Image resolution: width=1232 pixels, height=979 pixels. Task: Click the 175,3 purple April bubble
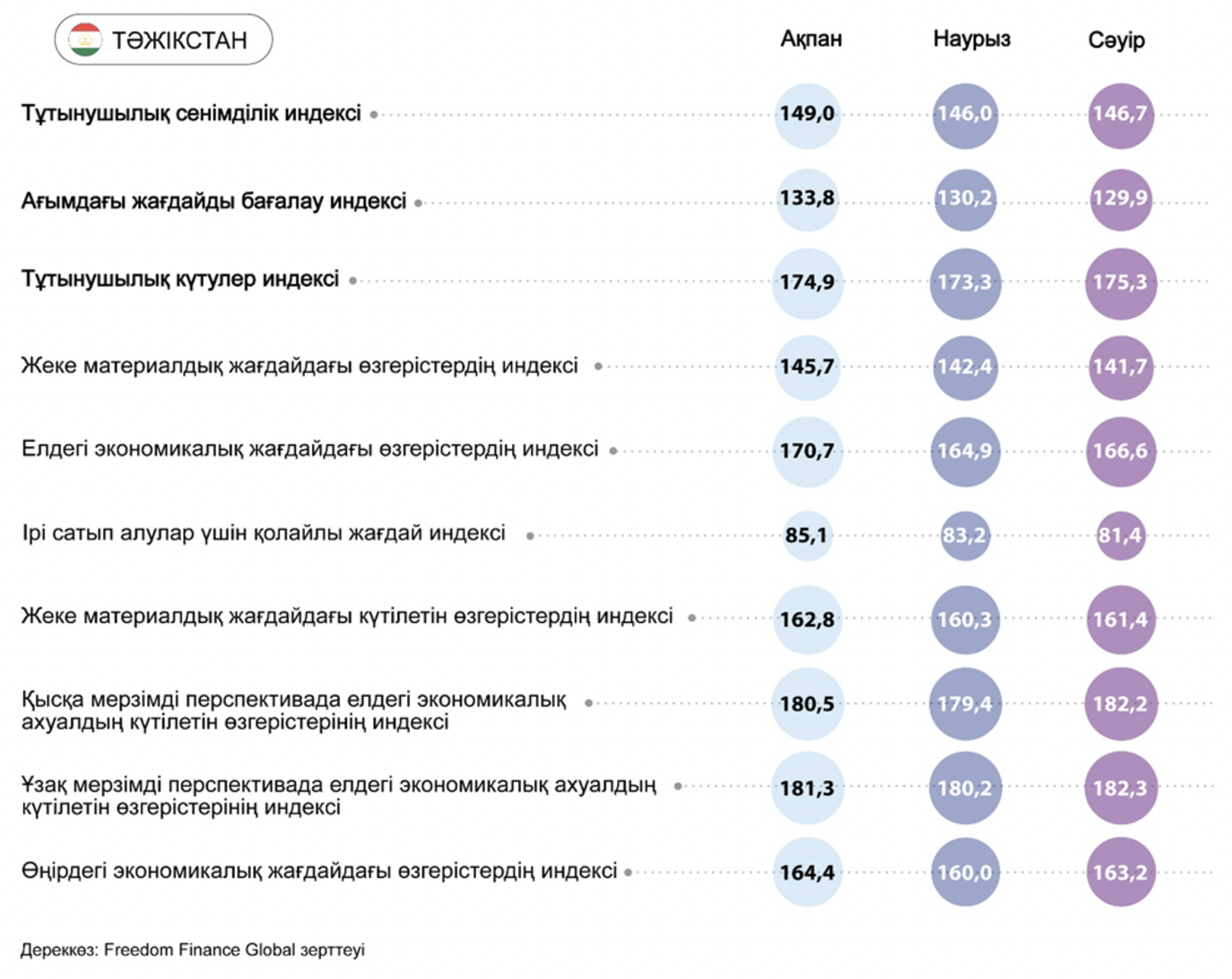click(1120, 282)
